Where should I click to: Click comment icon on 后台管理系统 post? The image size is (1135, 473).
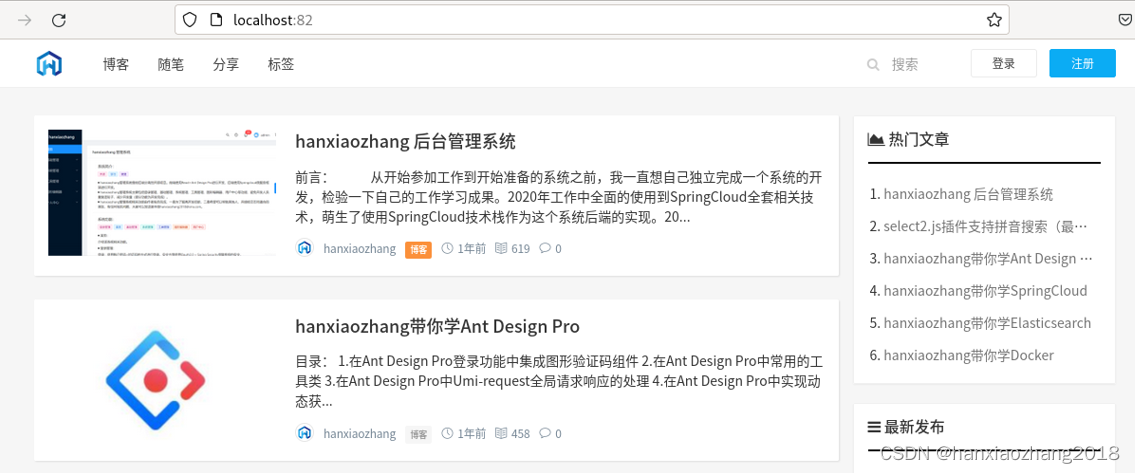[545, 248]
